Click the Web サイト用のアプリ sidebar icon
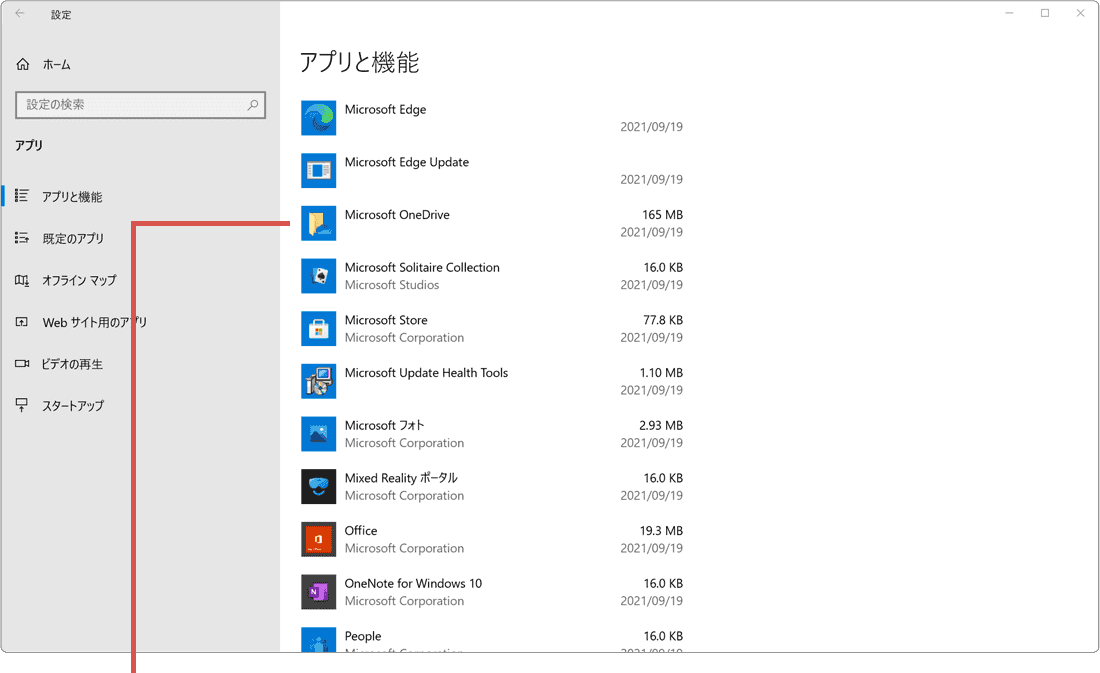Viewport: 1100px width, 673px height. pos(22,322)
